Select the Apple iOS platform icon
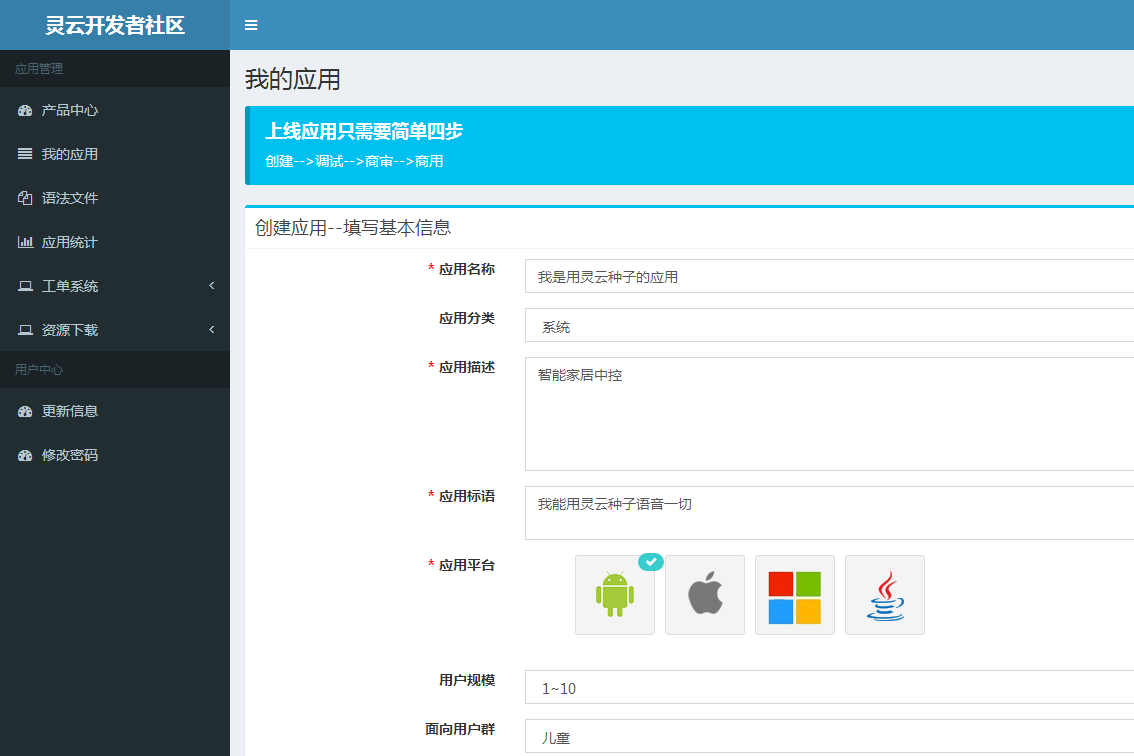 705,595
